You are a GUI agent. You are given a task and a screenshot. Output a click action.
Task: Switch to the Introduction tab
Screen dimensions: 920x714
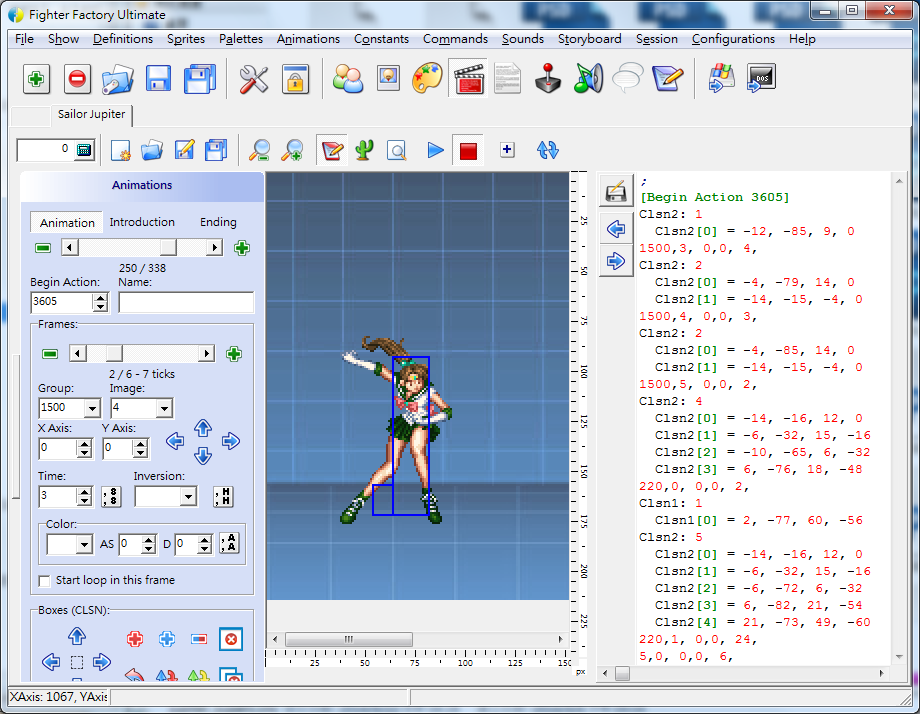pos(142,222)
